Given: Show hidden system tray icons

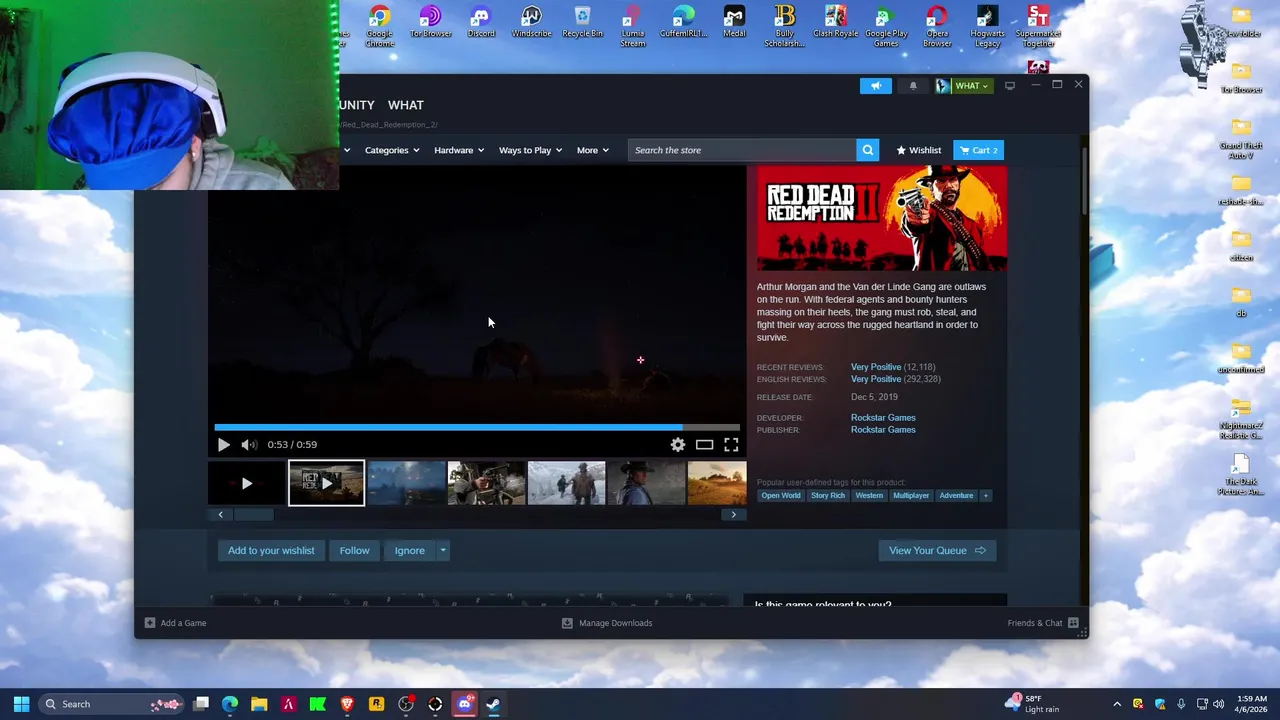Looking at the screenshot, I should click(1117, 704).
